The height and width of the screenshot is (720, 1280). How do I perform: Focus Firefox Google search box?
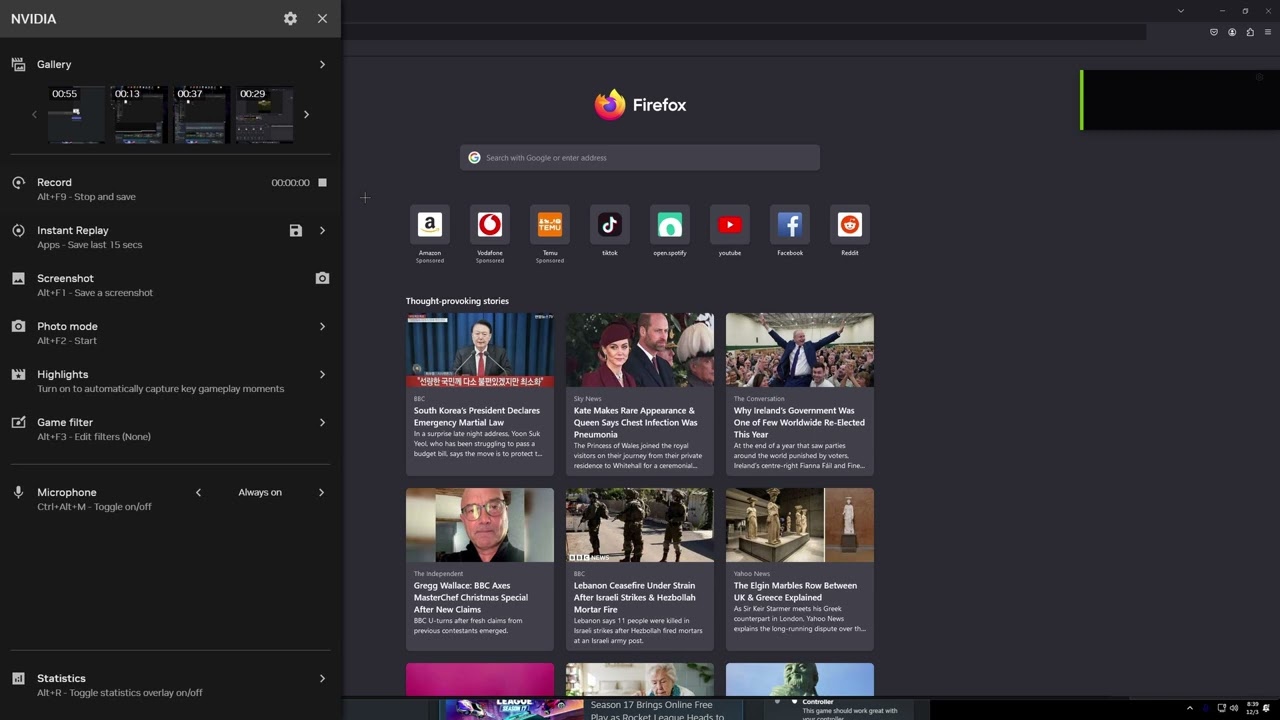coord(640,157)
